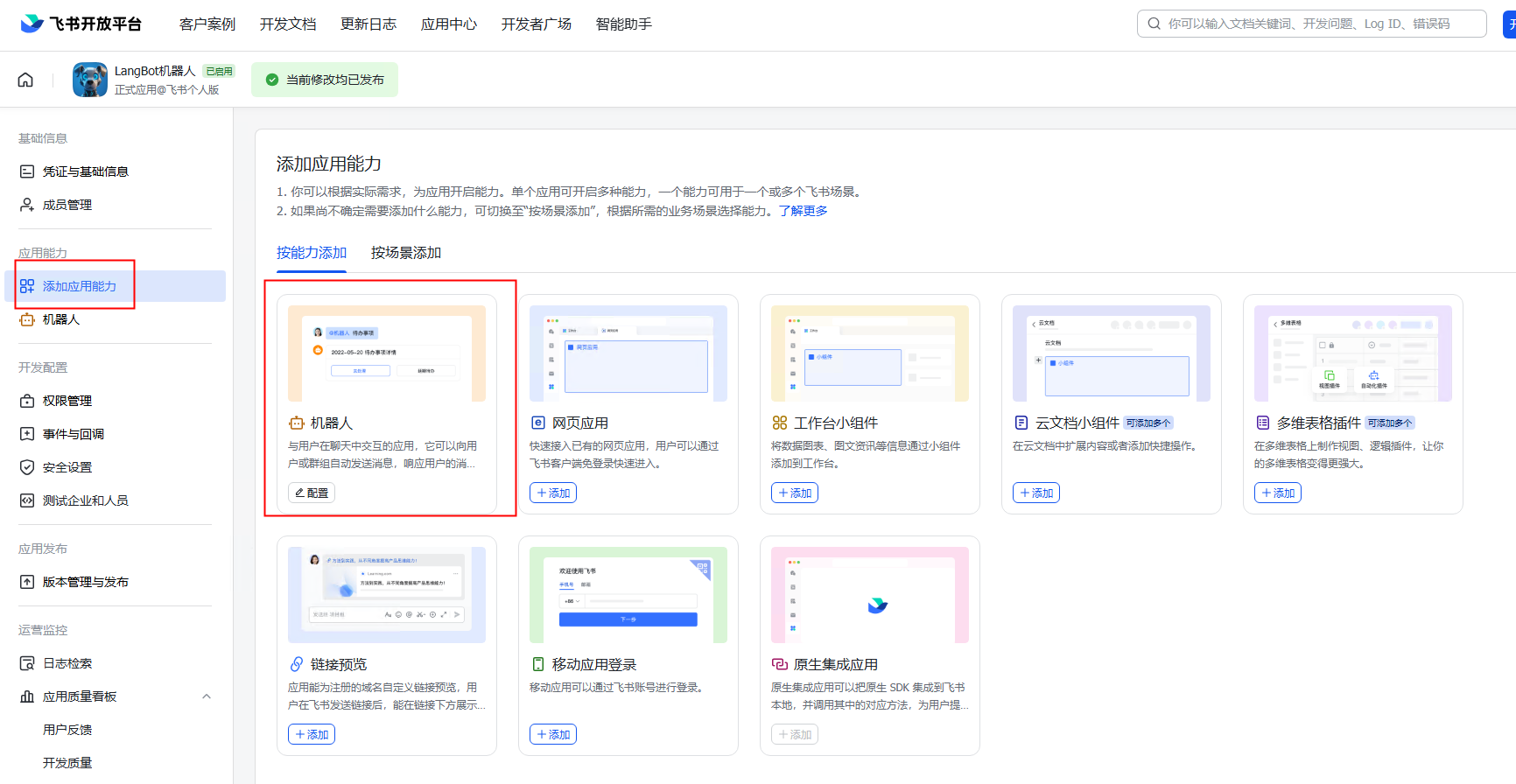Viewport: 1516px width, 784px height.
Task: Open the 了解更多 link
Action: [804, 211]
